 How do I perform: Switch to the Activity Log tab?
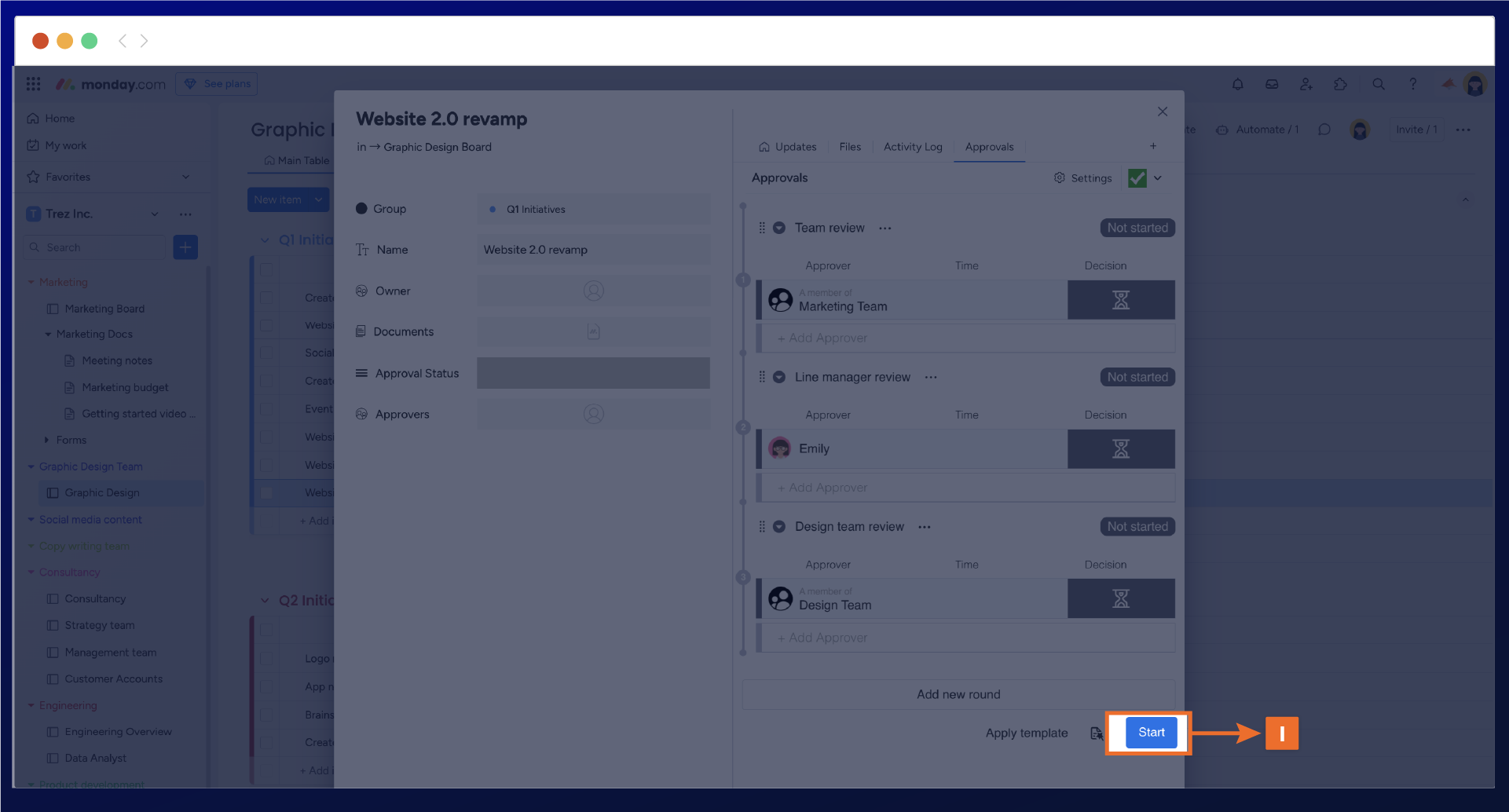[x=912, y=147]
